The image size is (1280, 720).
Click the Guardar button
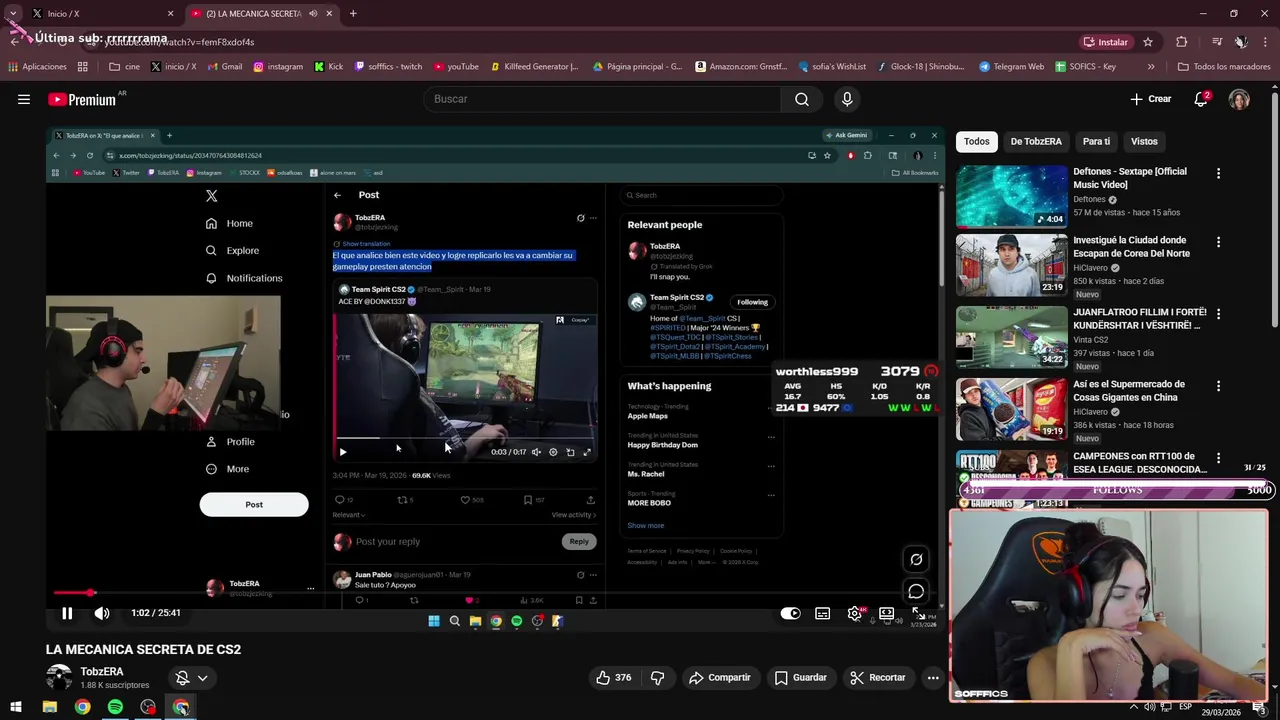[x=801, y=677]
